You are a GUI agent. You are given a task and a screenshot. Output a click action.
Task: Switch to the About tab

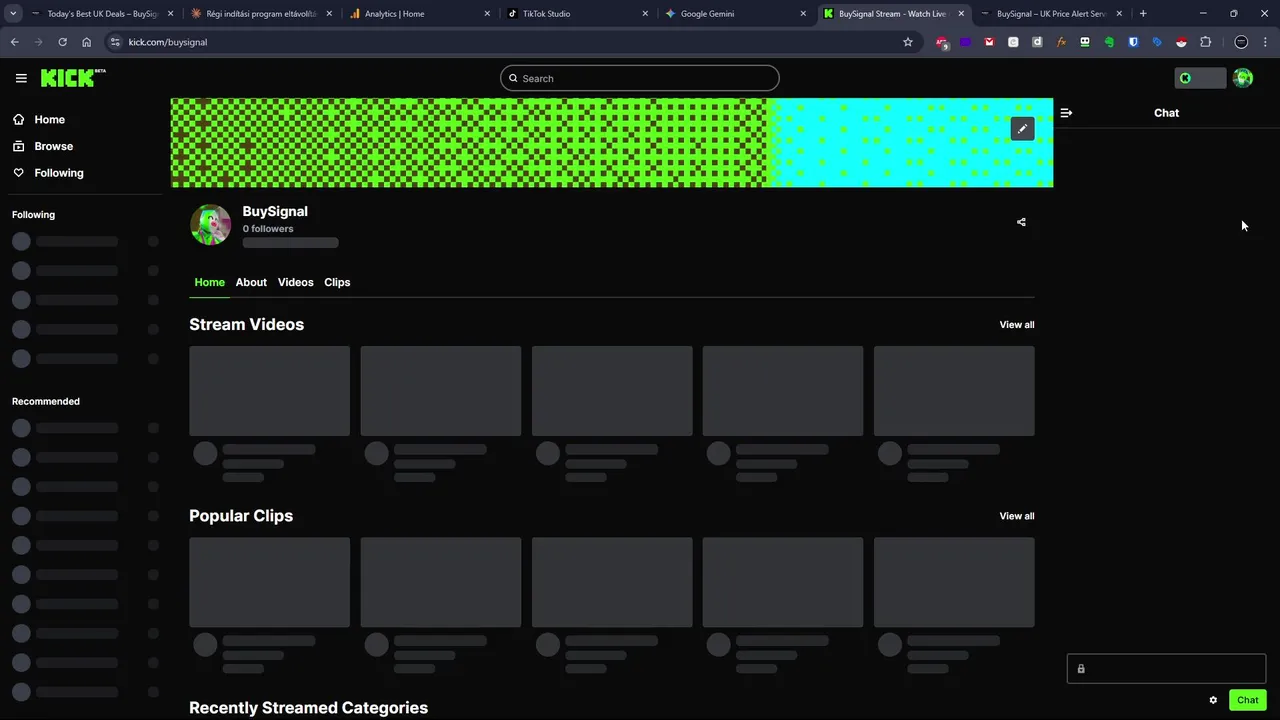click(x=251, y=282)
